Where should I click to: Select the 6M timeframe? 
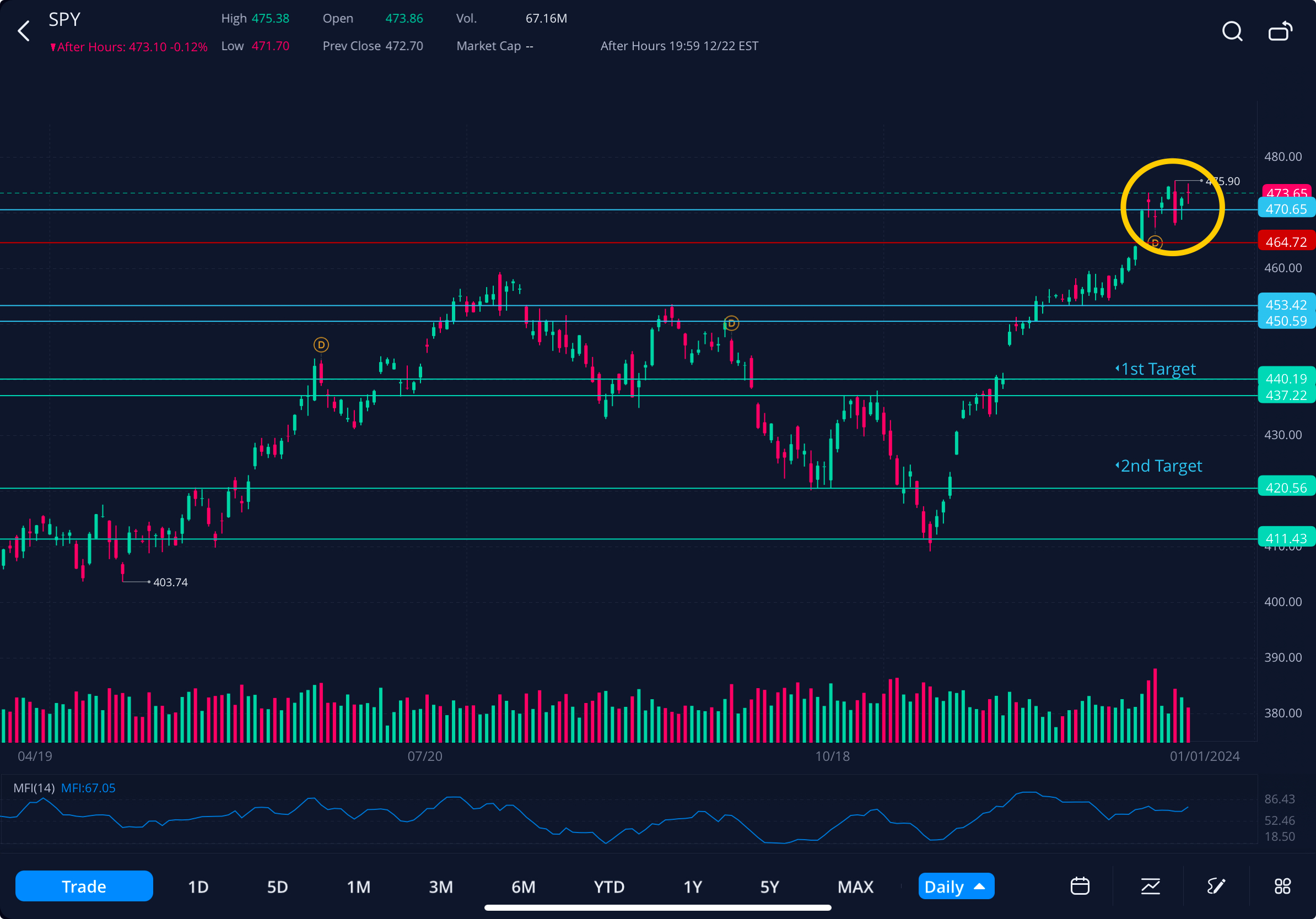tap(524, 886)
